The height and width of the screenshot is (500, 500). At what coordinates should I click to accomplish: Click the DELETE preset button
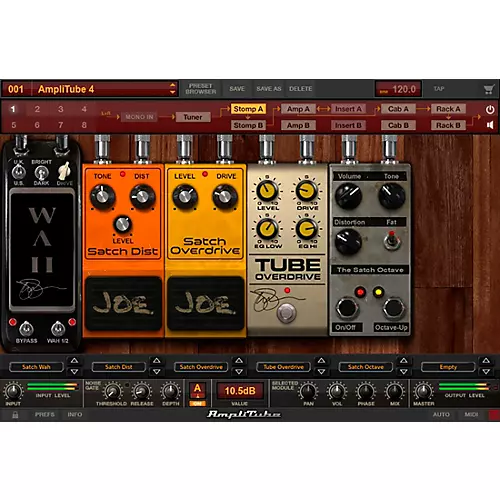[300, 89]
